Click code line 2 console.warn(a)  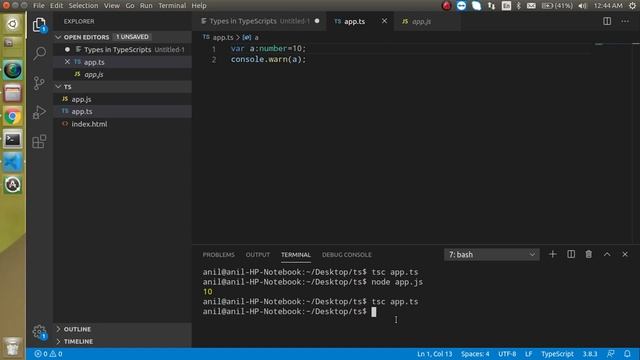pos(268,60)
